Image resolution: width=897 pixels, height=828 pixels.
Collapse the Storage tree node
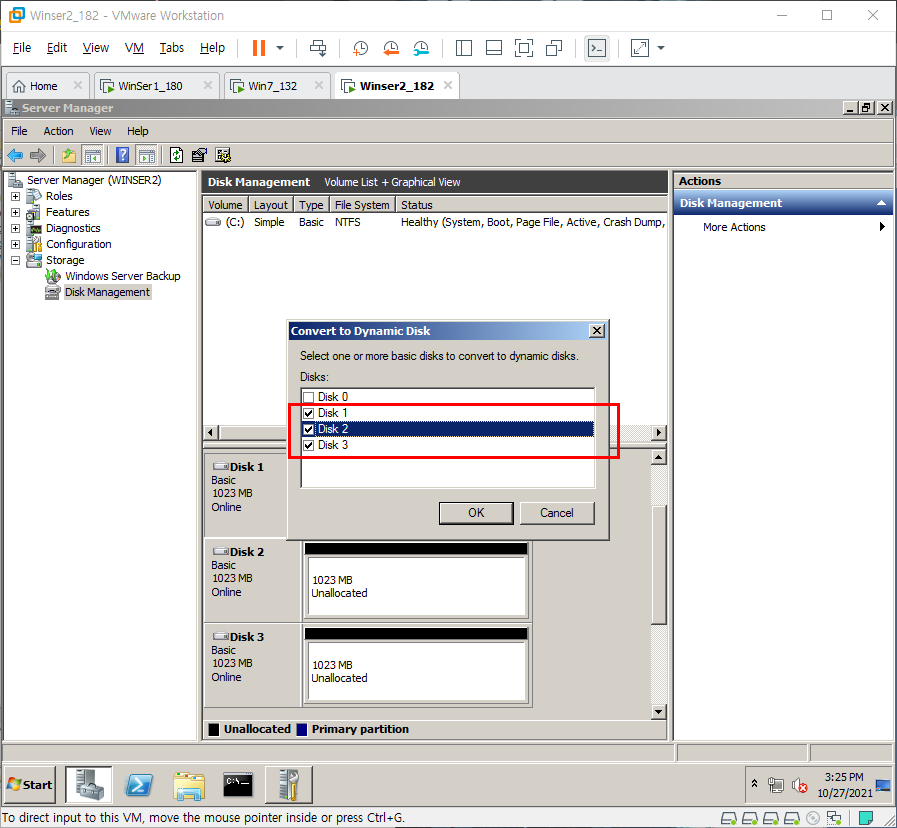coord(15,260)
